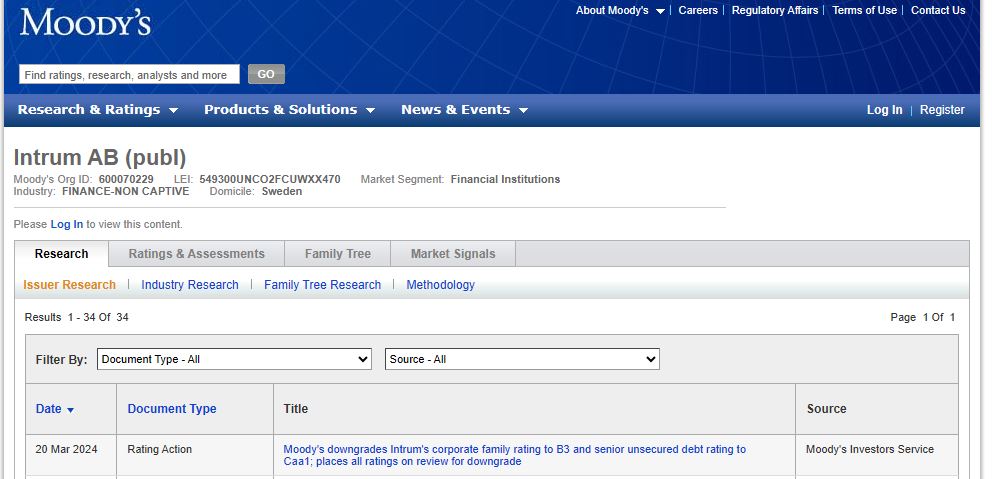Click the Page 1 Of 1 indicator

tap(923, 317)
